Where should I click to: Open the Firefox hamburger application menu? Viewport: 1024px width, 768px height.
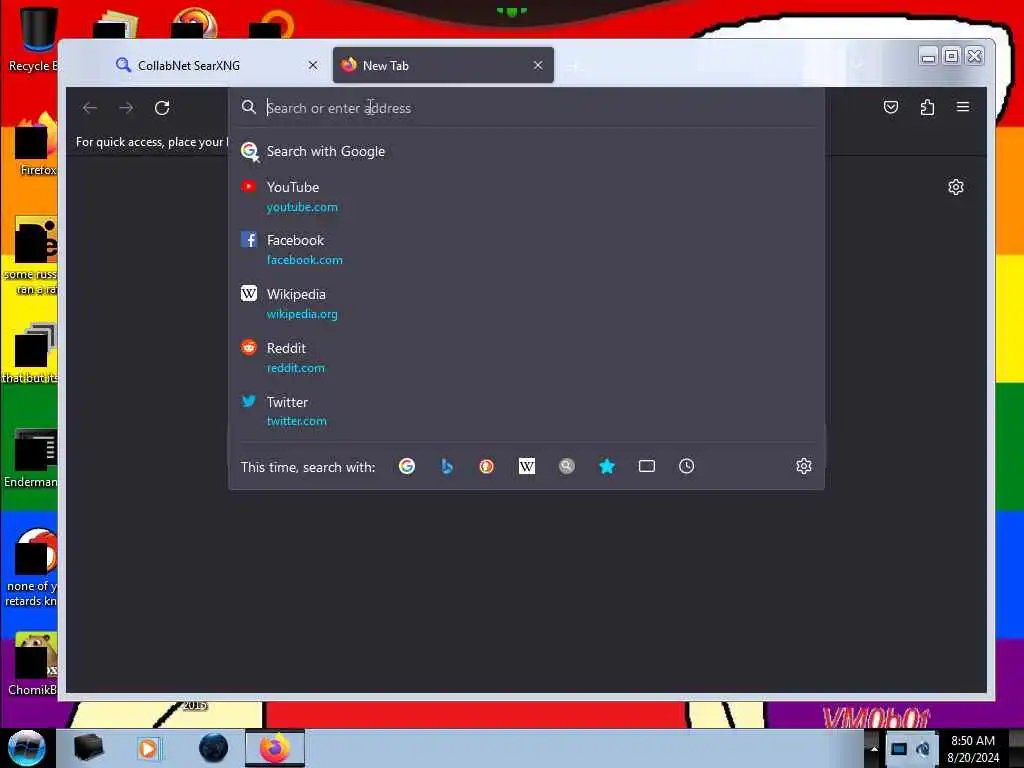pos(963,107)
